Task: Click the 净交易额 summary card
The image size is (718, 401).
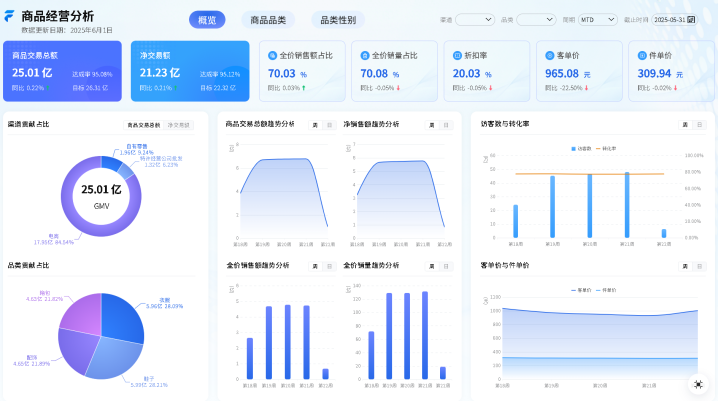Action: point(190,72)
